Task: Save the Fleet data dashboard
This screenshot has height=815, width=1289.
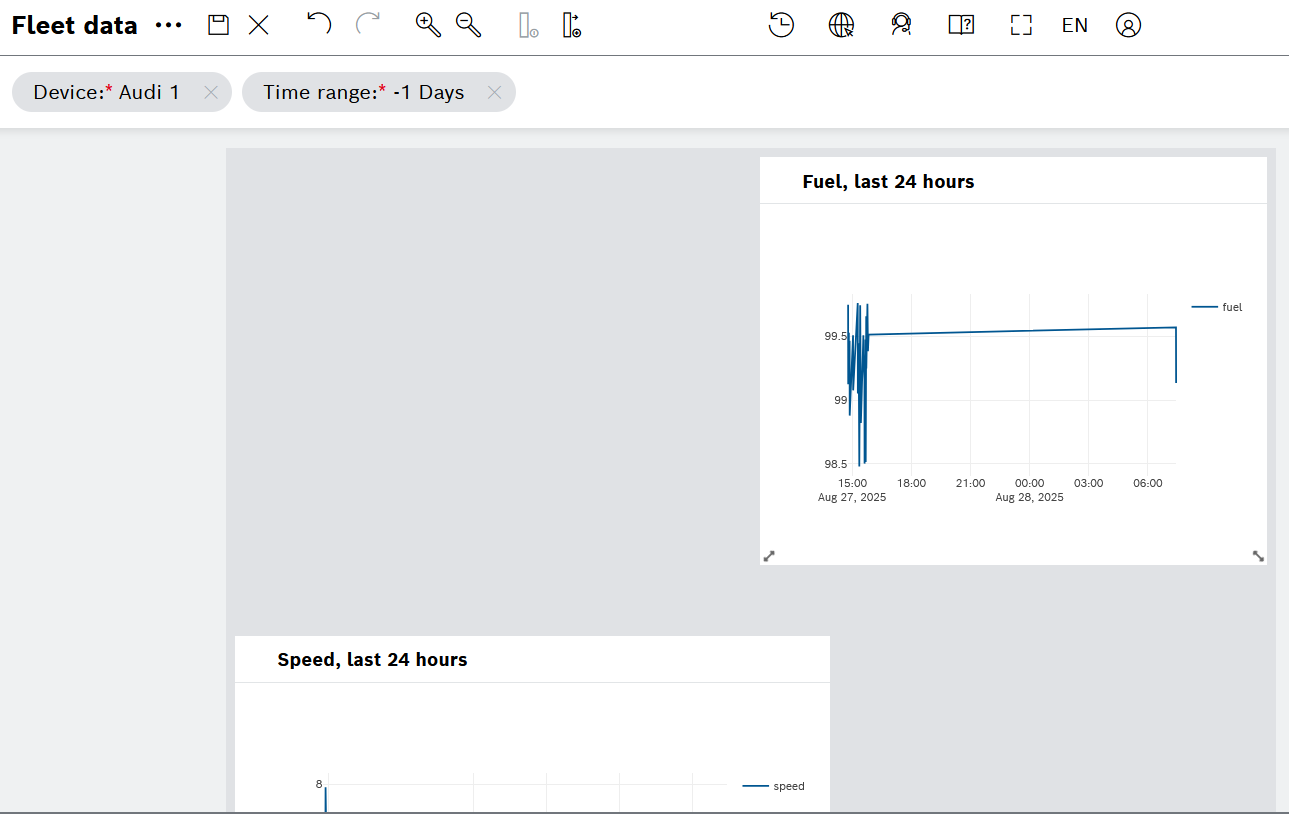Action: tap(218, 26)
